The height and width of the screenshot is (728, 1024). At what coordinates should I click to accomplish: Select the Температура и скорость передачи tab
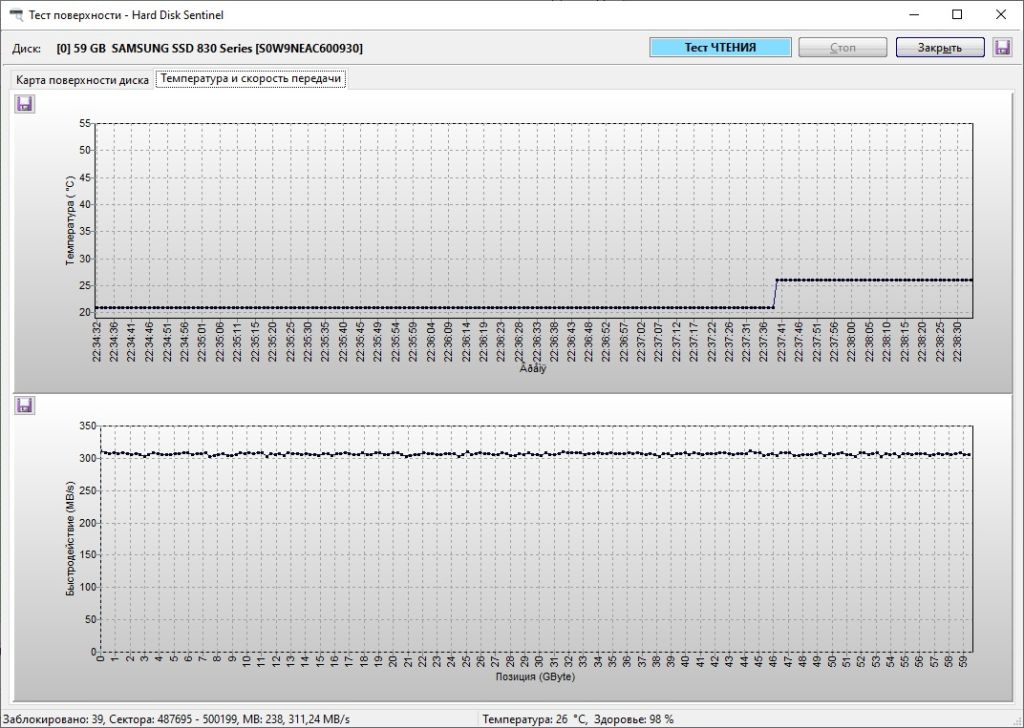pos(251,78)
